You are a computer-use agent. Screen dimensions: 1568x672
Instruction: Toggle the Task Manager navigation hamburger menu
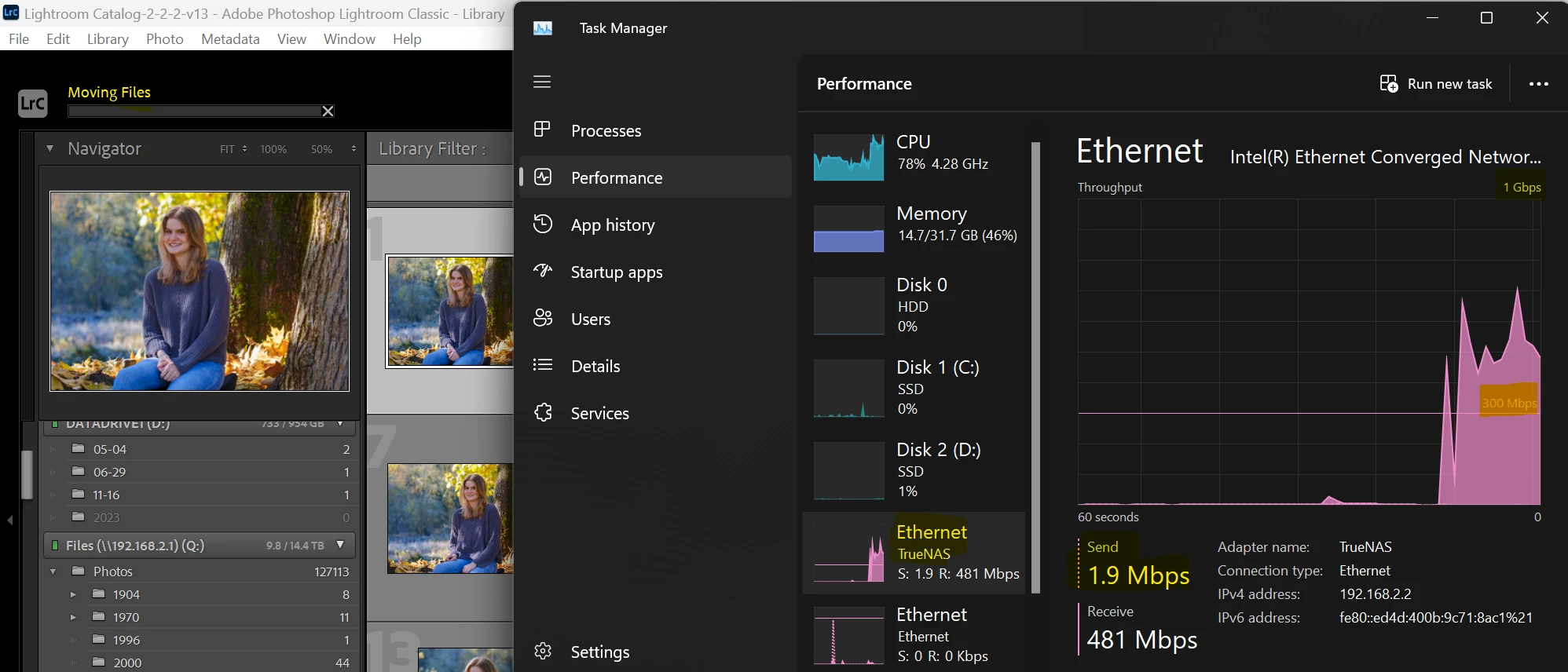542,82
